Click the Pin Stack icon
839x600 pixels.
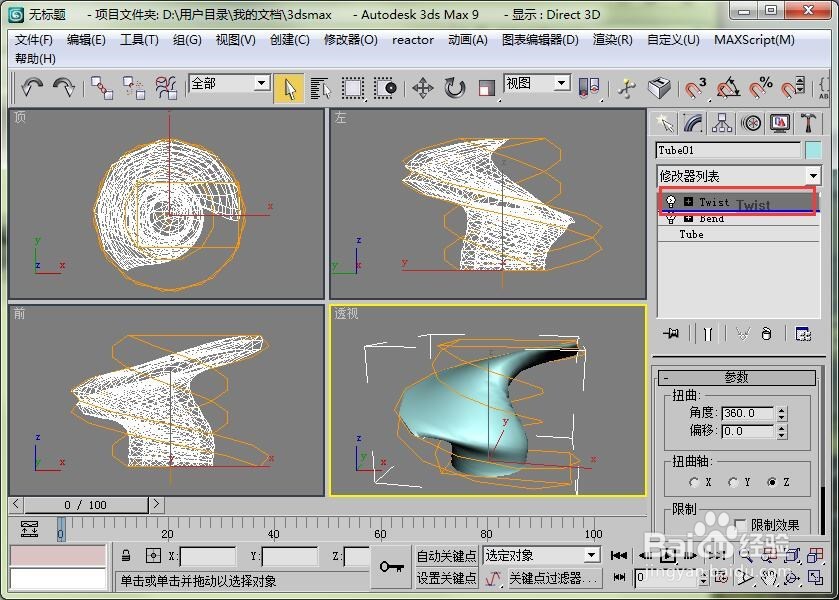tap(671, 332)
